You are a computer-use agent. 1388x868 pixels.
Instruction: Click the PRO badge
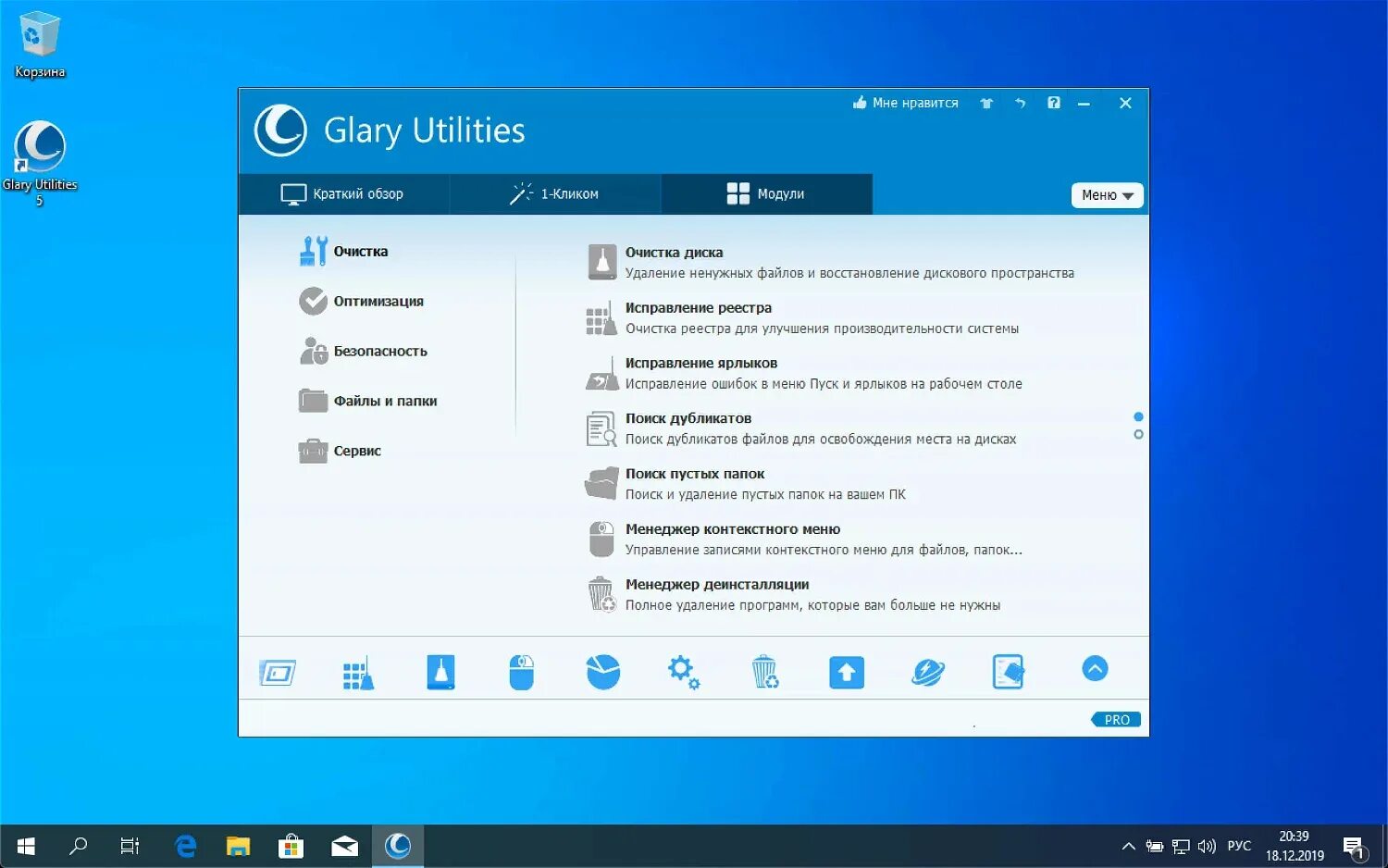[x=1116, y=720]
